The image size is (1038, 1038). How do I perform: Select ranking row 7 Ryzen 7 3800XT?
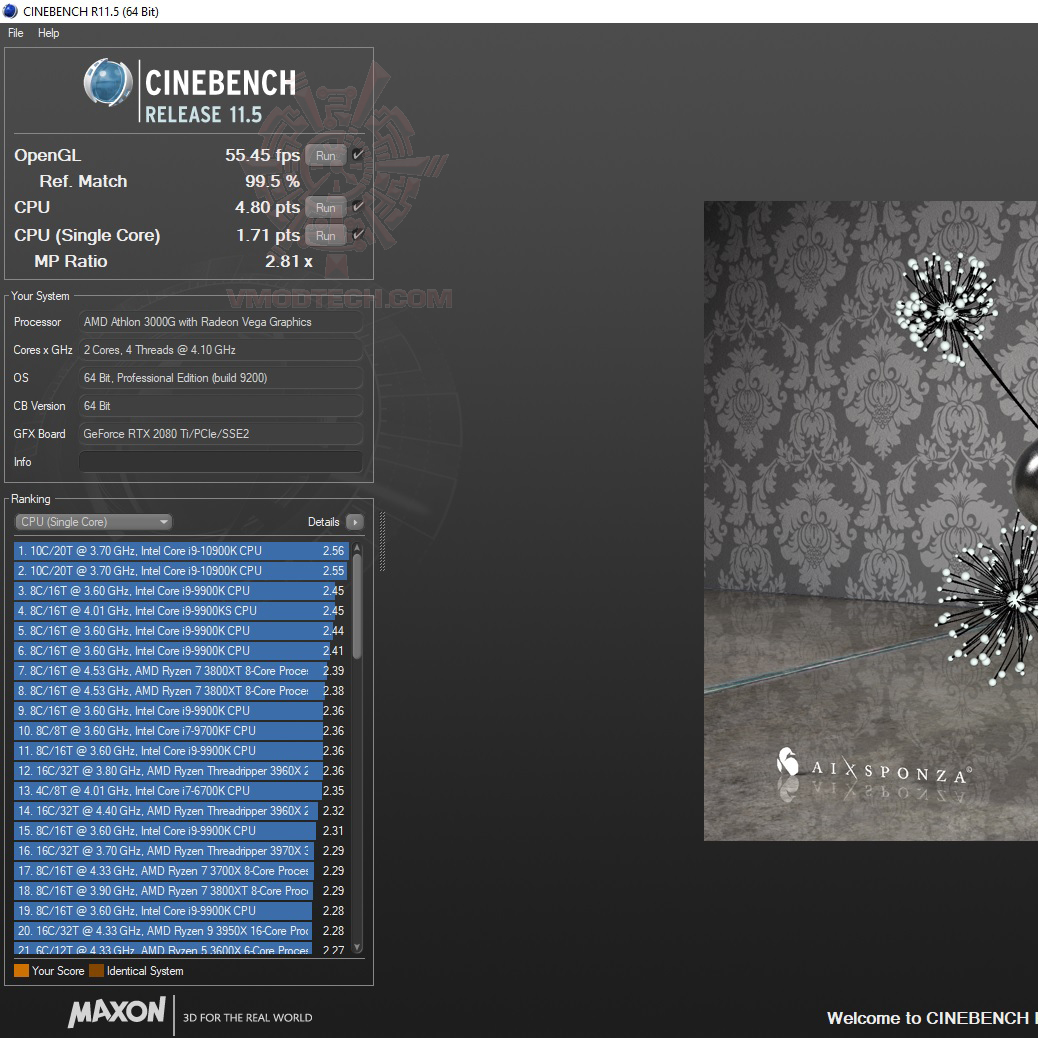(x=181, y=671)
